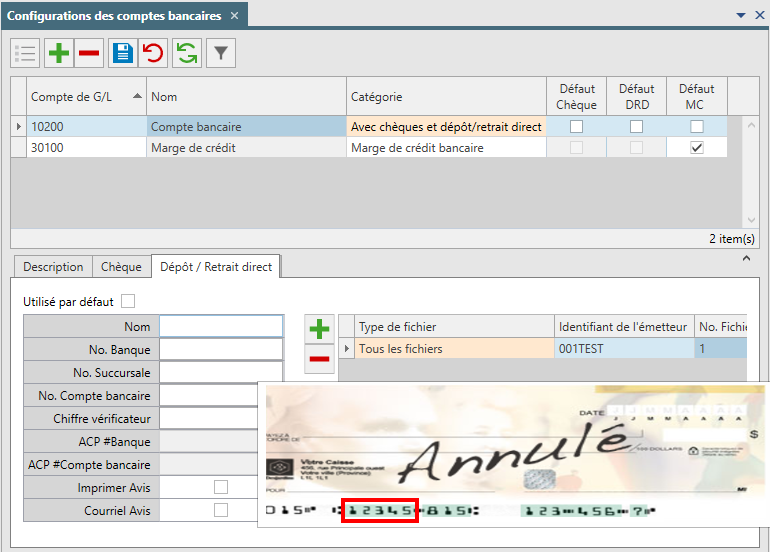Check the Courriel Avis box
This screenshot has height=552, width=770.
pos(221,510)
